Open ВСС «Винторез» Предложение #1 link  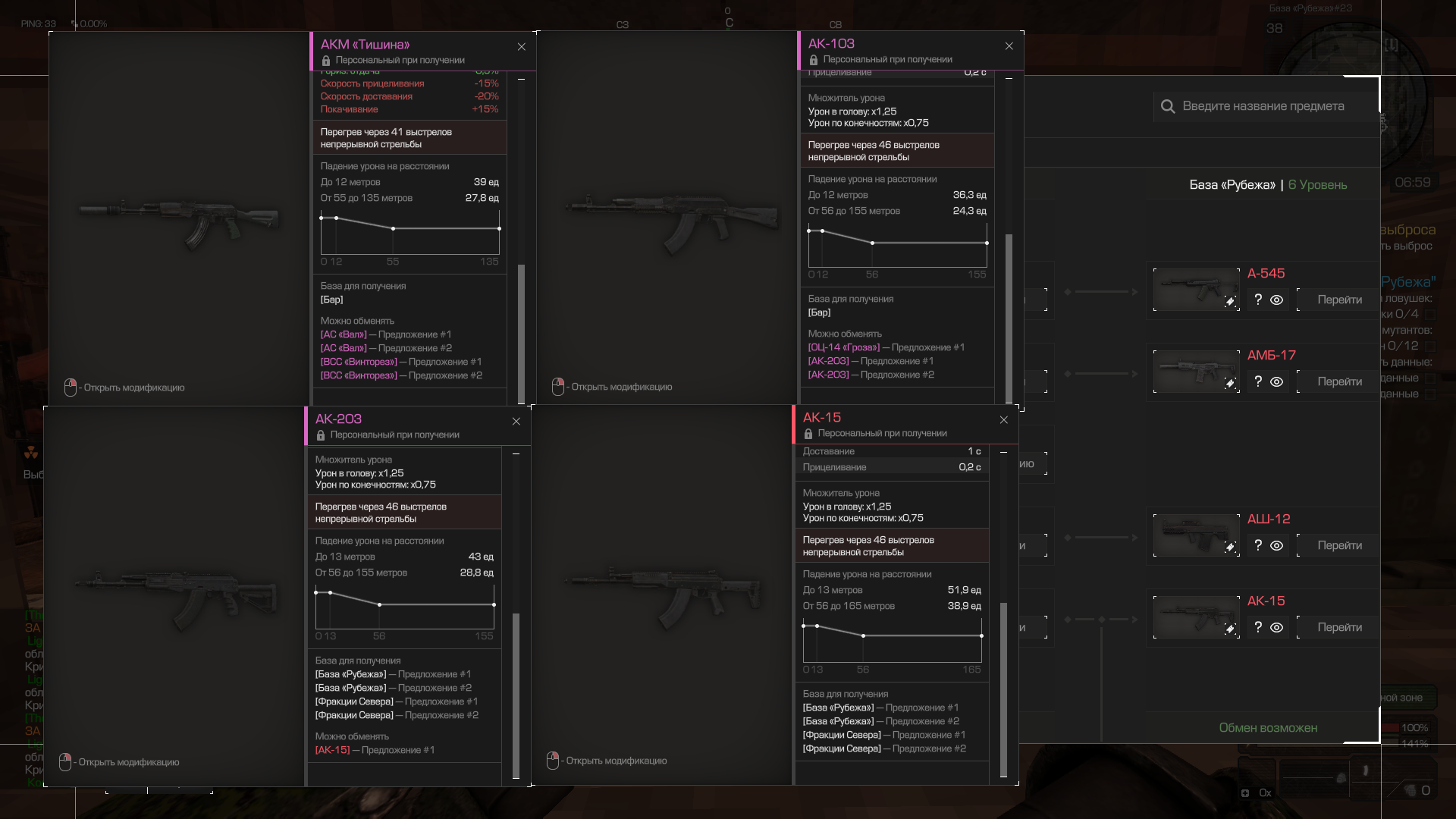400,362
